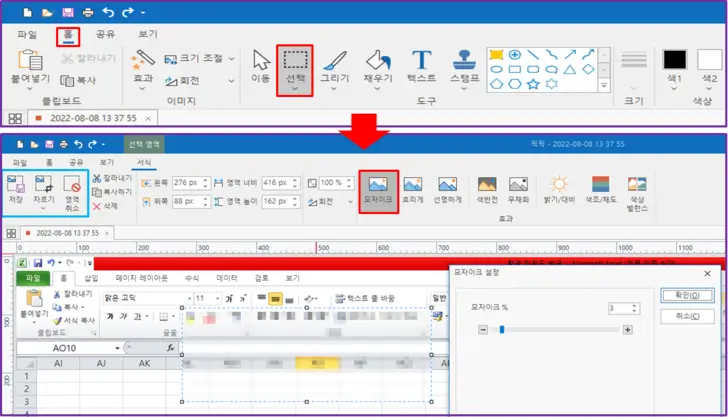The height and width of the screenshot is (417, 728).
Task: Select the triangle shape in shapes gallery
Action: 570,70
